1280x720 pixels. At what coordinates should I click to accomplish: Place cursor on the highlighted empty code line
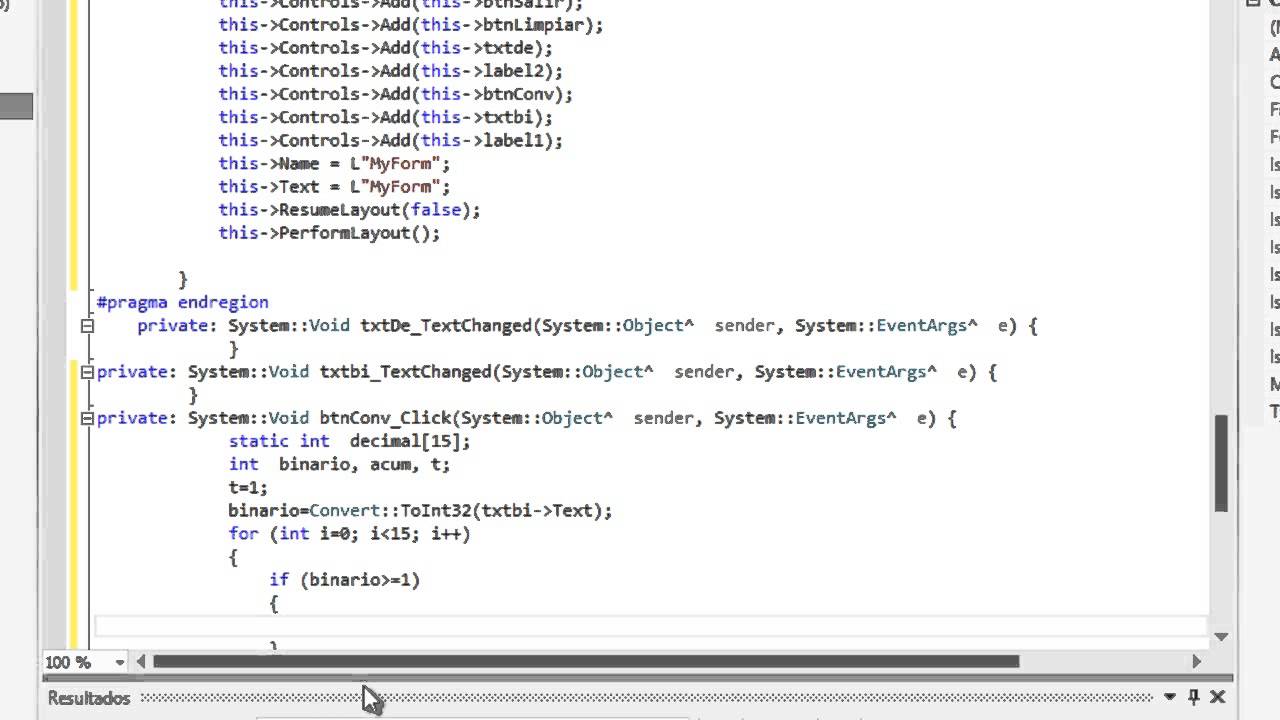click(x=650, y=626)
